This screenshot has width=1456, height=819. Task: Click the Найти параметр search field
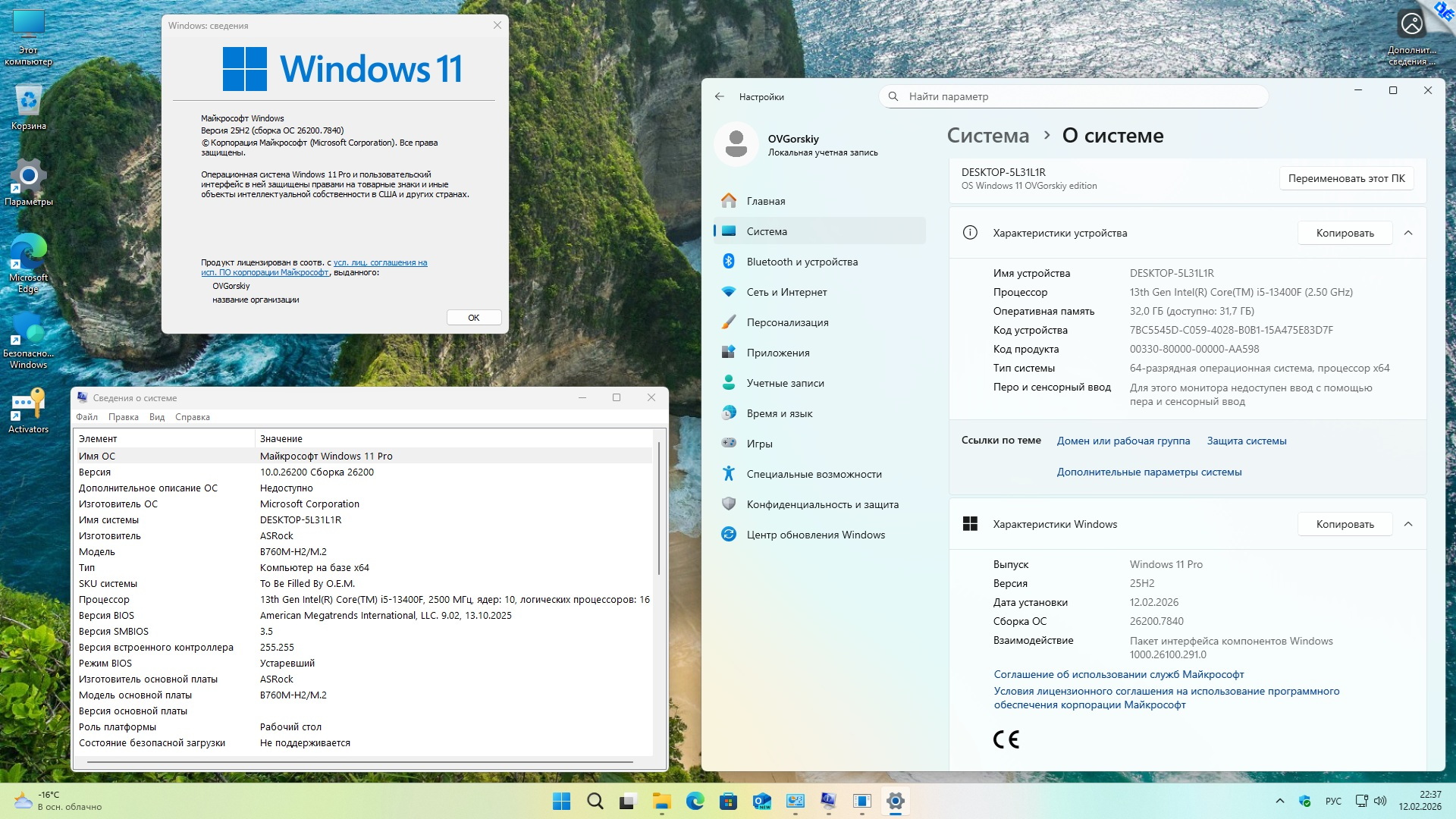tap(1073, 96)
